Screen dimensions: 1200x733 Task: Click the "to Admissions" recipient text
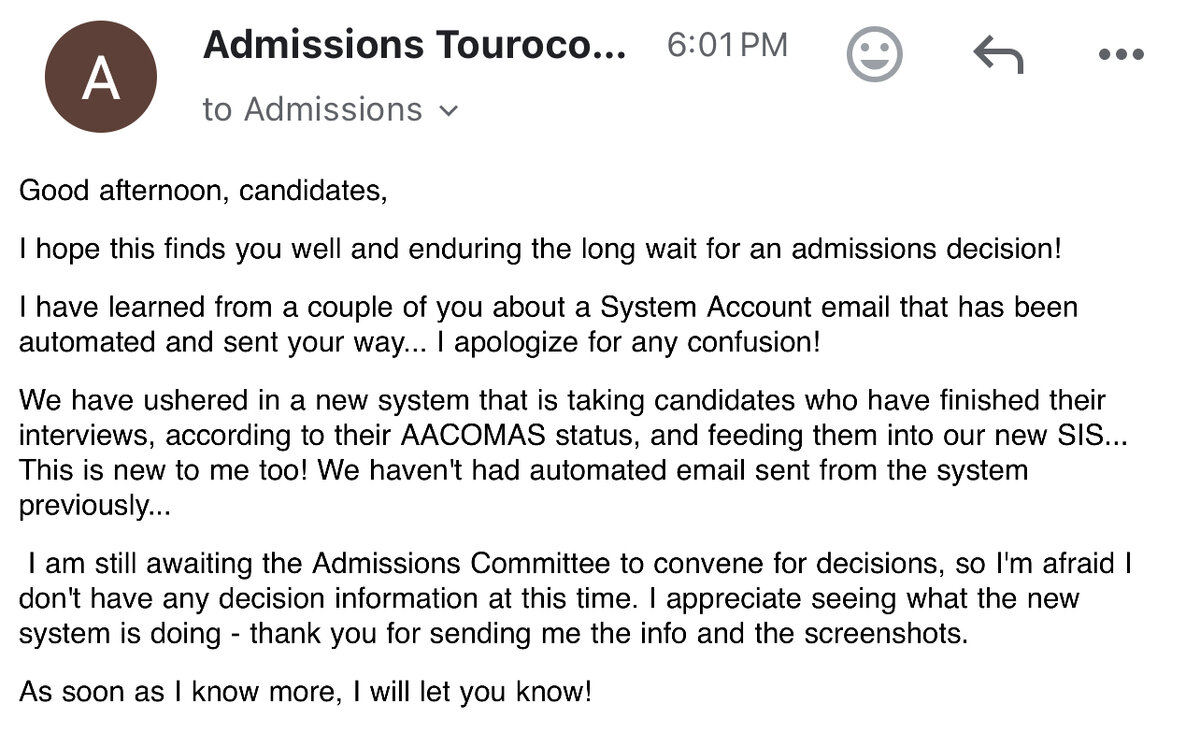(312, 109)
